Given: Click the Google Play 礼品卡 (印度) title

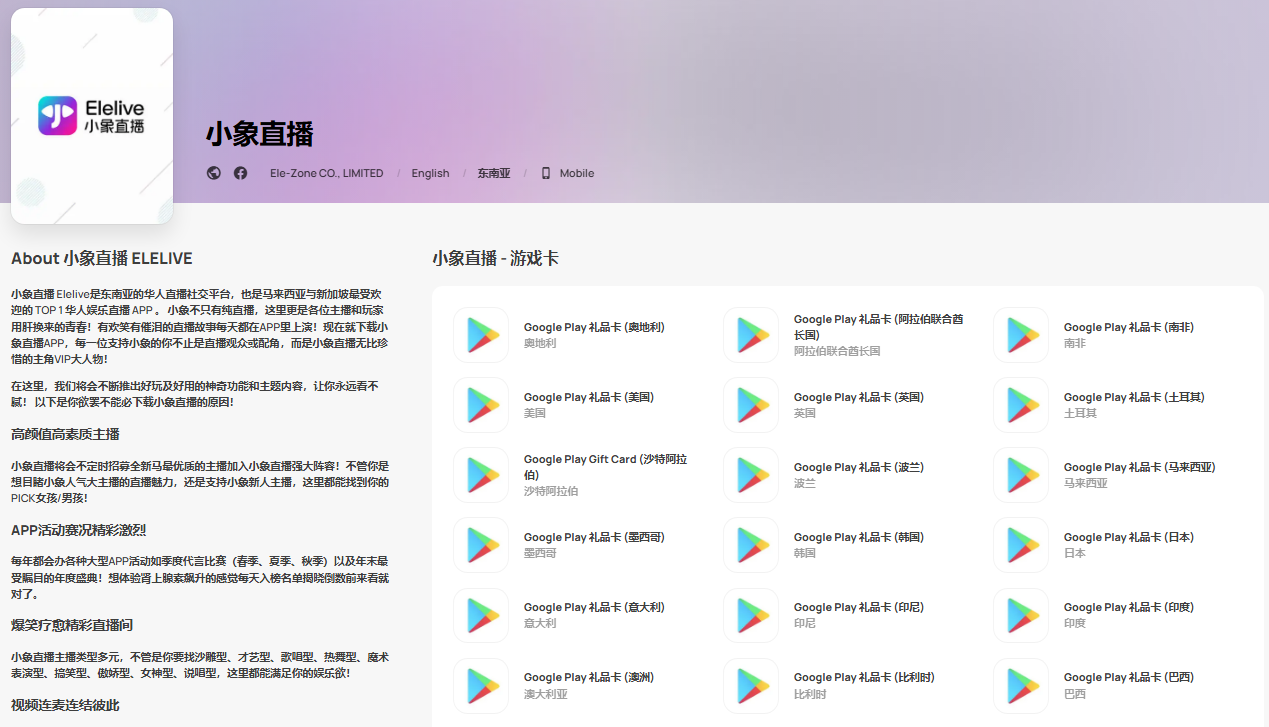Looking at the screenshot, I should [x=1128, y=607].
